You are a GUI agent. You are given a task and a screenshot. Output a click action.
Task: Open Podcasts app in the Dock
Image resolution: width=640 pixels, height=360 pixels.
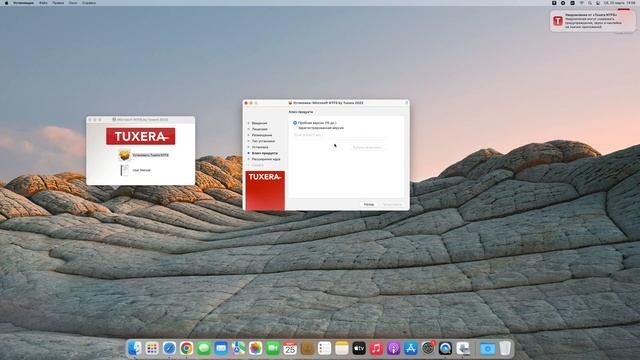[393, 348]
